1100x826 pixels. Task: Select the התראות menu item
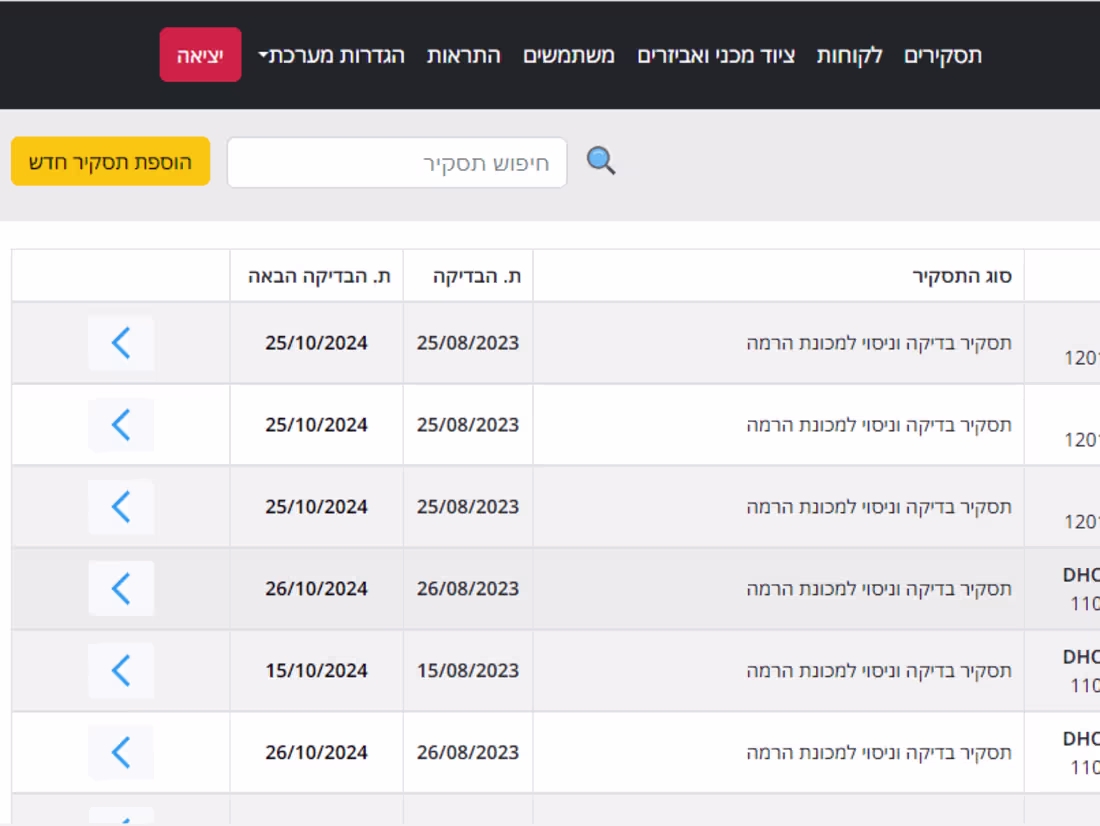tap(464, 55)
